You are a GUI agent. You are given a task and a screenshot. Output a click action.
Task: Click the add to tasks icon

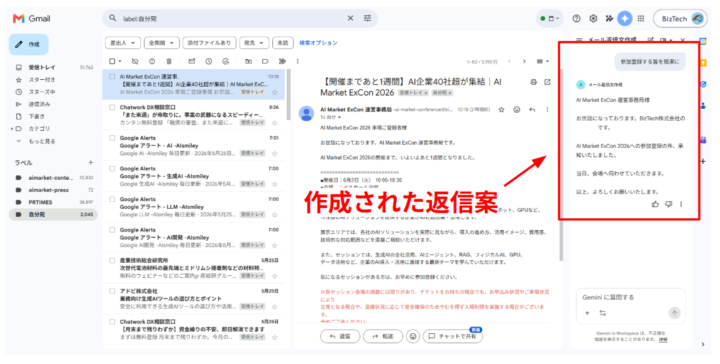tap(225, 61)
